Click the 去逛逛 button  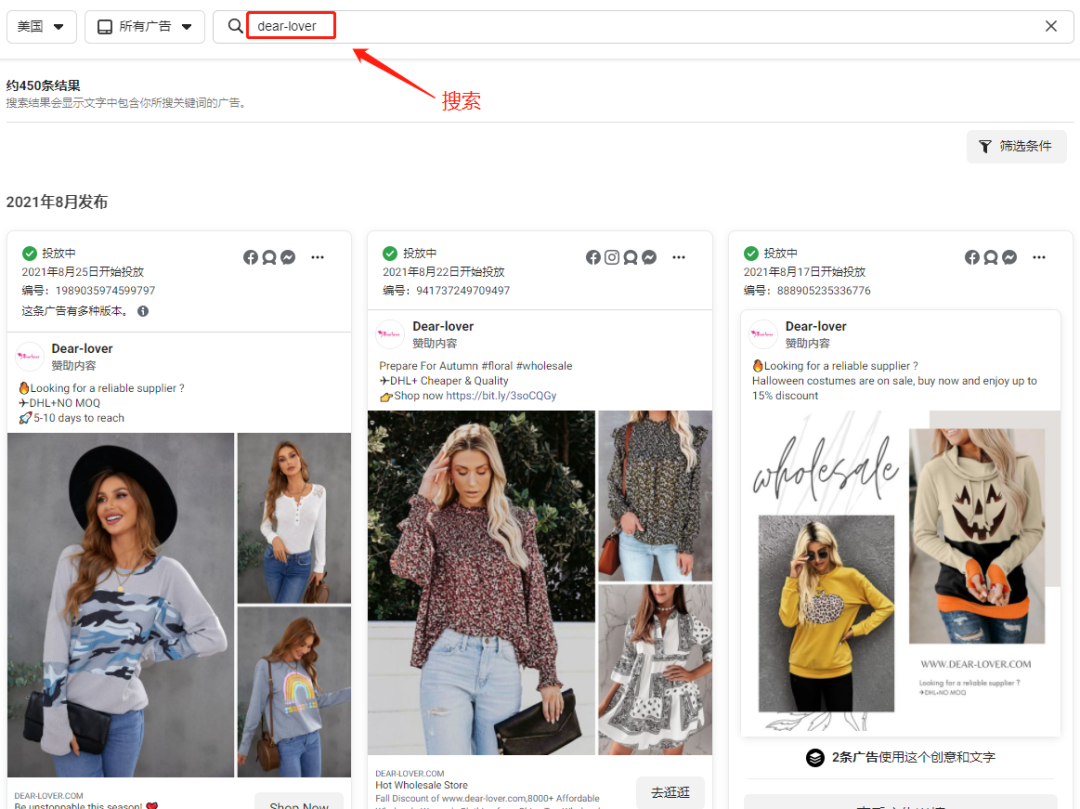tap(670, 792)
